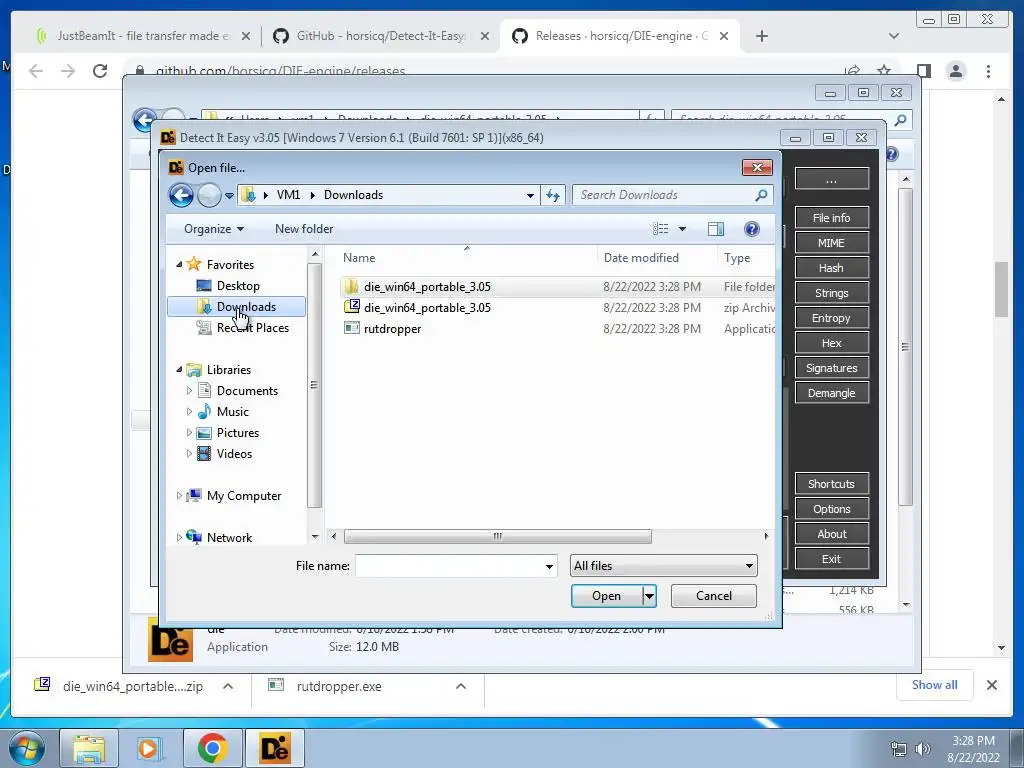Screen dimensions: 1024x768
Task: Select Music library
Action: [x=232, y=411]
